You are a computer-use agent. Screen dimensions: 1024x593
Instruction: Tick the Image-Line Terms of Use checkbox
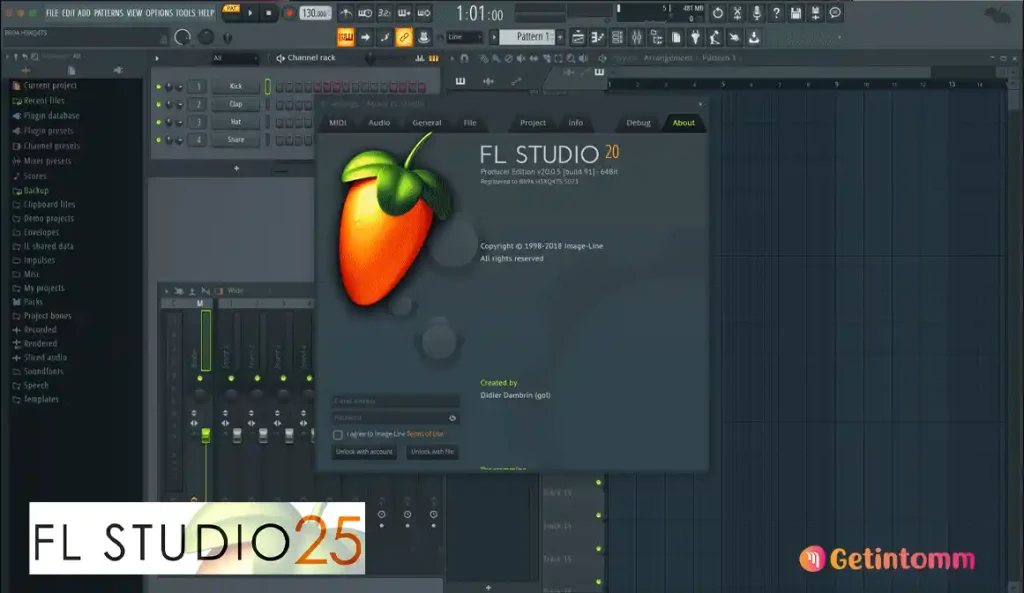(x=338, y=434)
